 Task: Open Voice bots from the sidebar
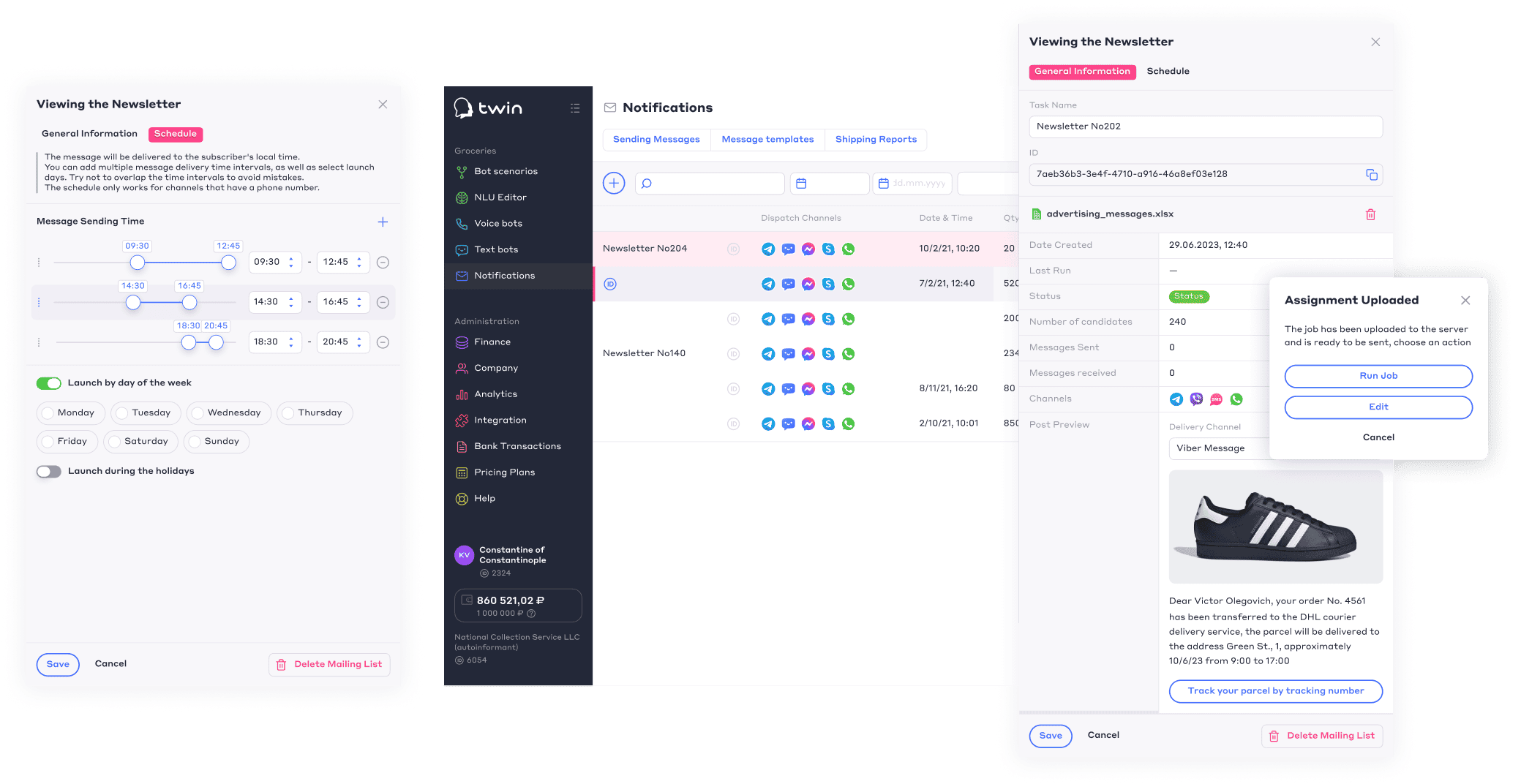pyautogui.click(x=497, y=224)
